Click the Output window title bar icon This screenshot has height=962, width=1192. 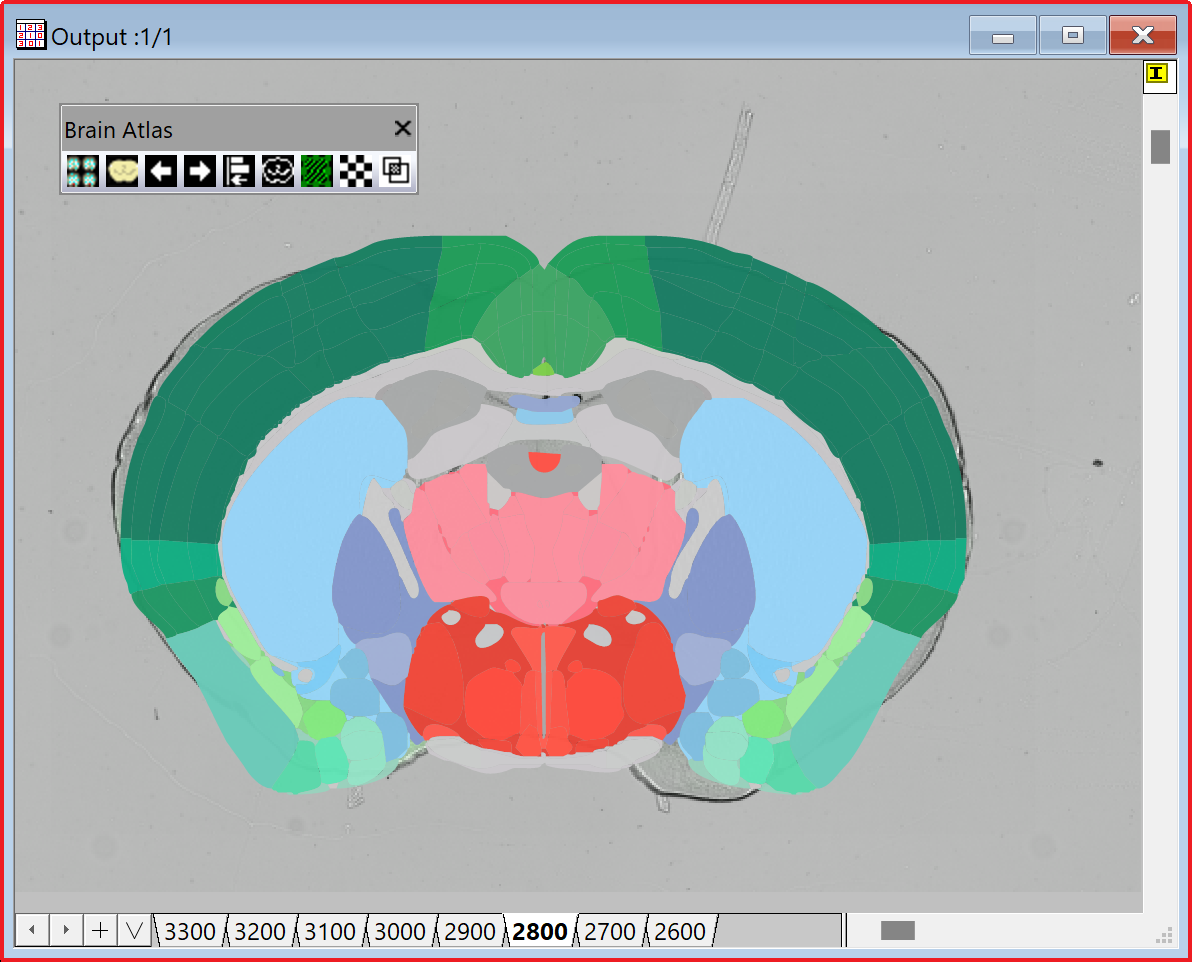[31, 34]
